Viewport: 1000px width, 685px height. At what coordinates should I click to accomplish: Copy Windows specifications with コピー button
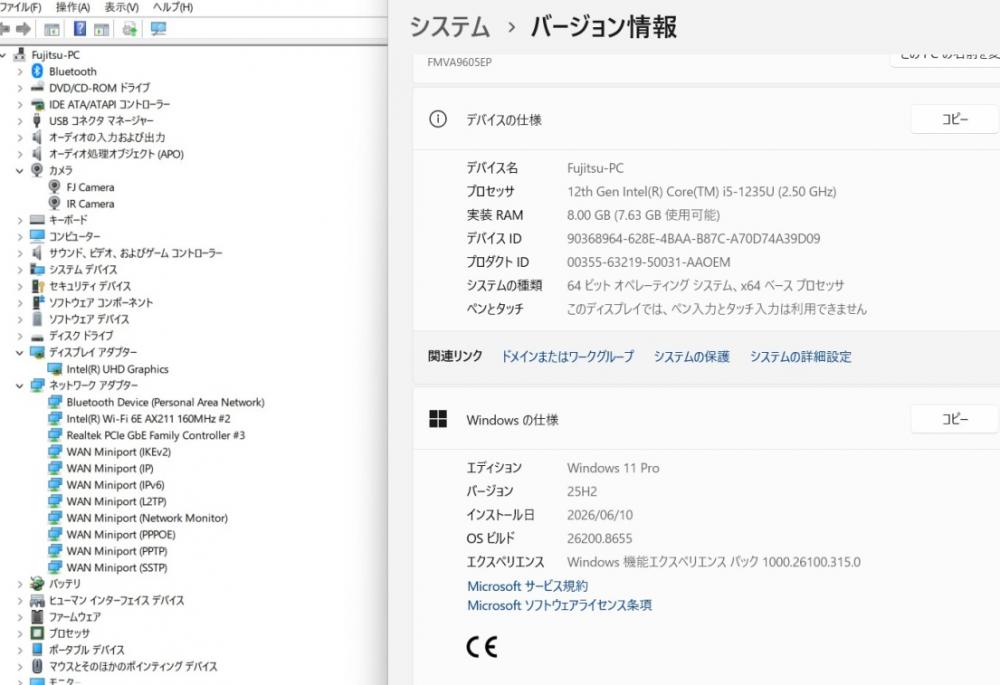click(954, 419)
